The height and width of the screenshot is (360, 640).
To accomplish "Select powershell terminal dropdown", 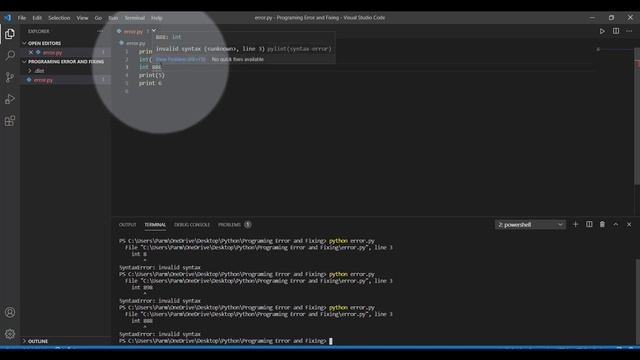I will click(530, 224).
